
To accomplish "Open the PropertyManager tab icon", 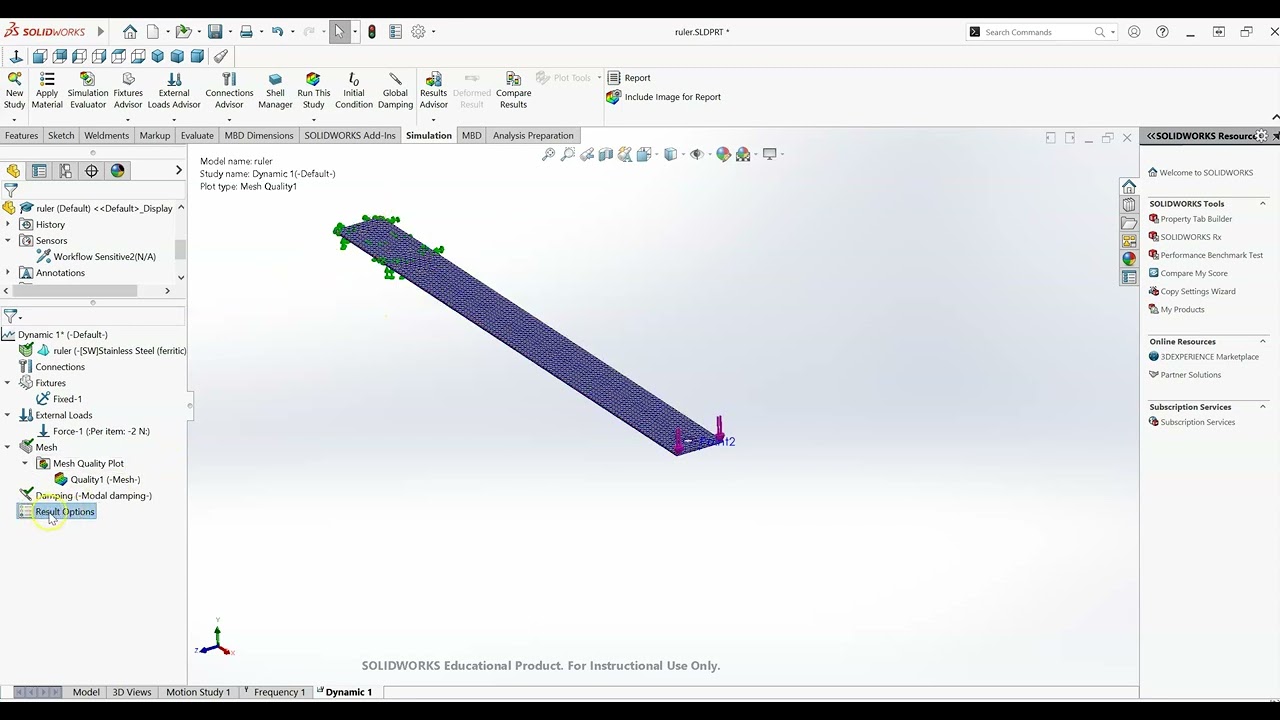I will pyautogui.click(x=39, y=171).
